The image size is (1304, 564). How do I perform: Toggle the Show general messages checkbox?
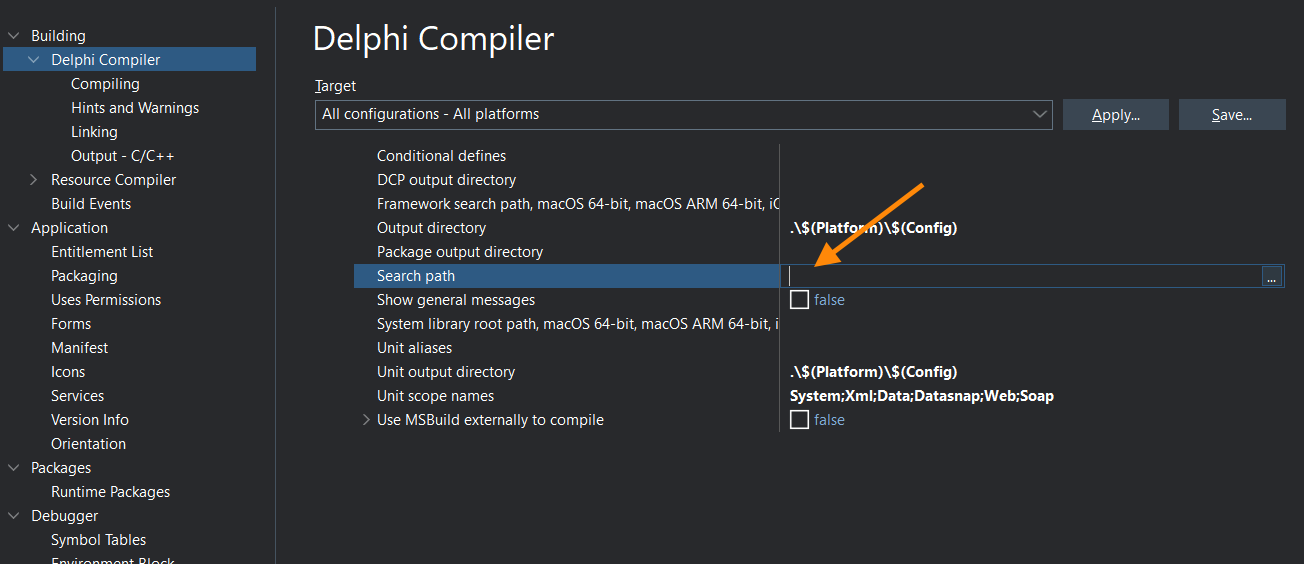[799, 300]
